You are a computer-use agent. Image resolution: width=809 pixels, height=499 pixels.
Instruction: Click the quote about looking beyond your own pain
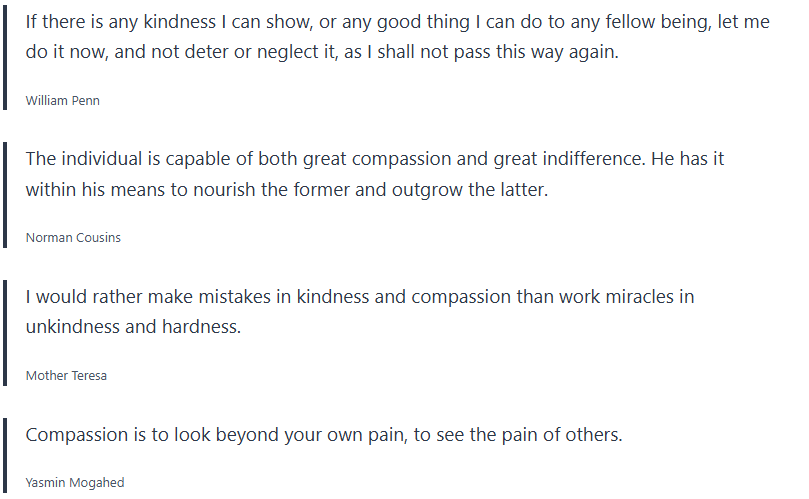324,435
